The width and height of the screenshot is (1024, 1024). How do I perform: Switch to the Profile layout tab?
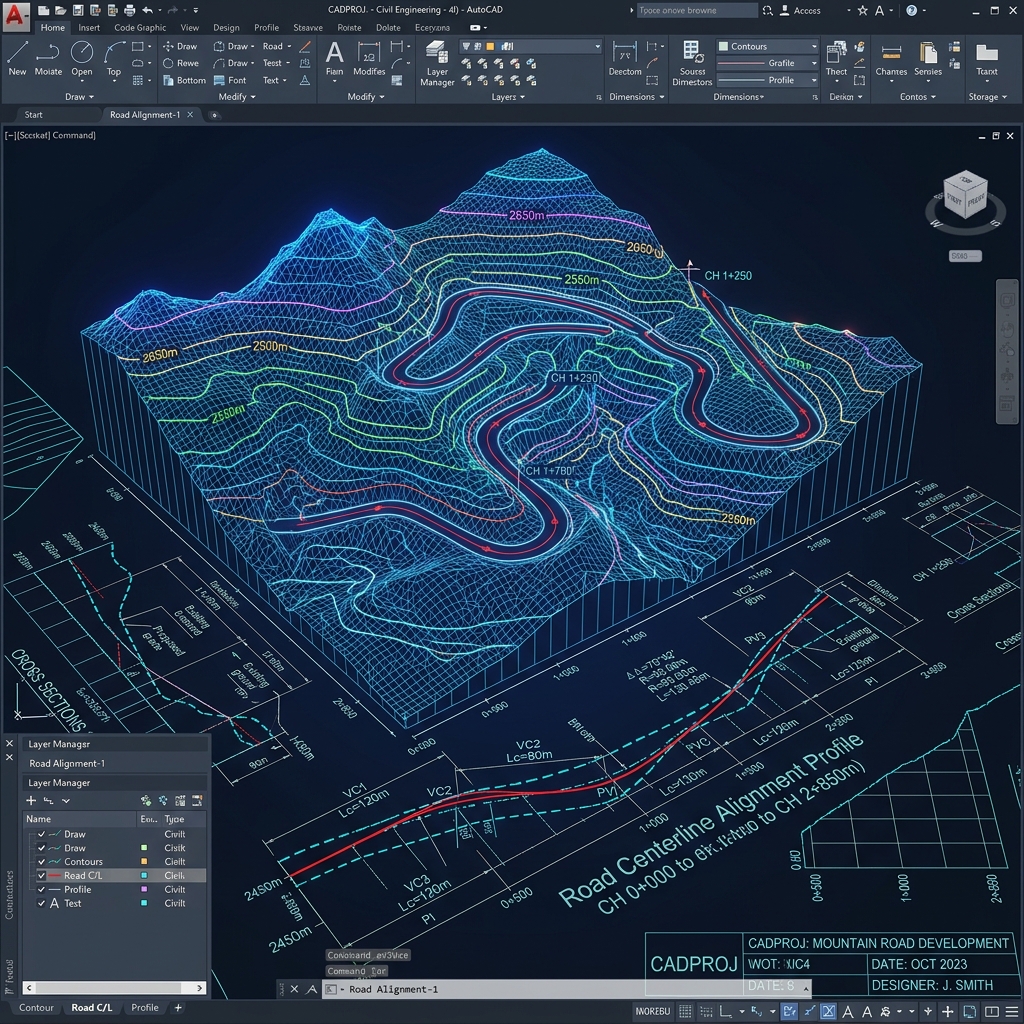tap(144, 1008)
